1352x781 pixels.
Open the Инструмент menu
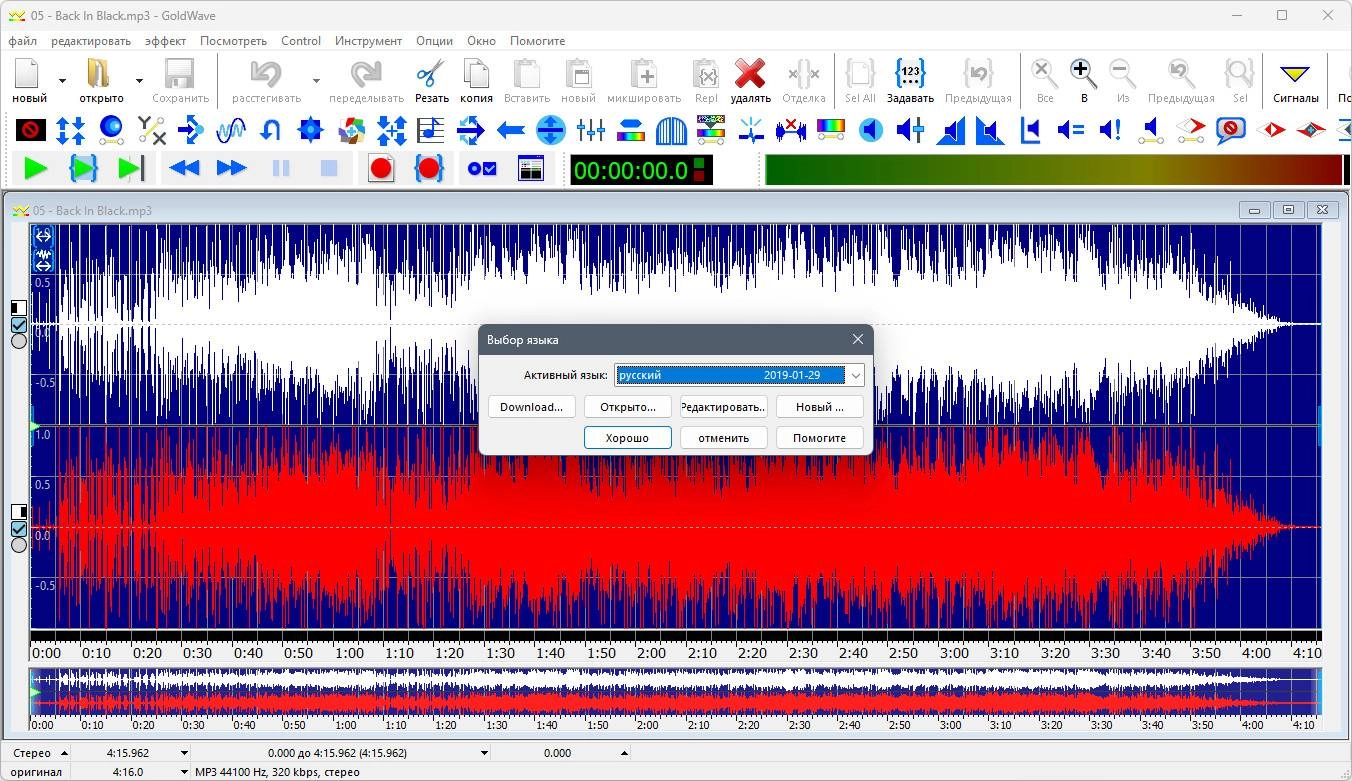(x=368, y=41)
